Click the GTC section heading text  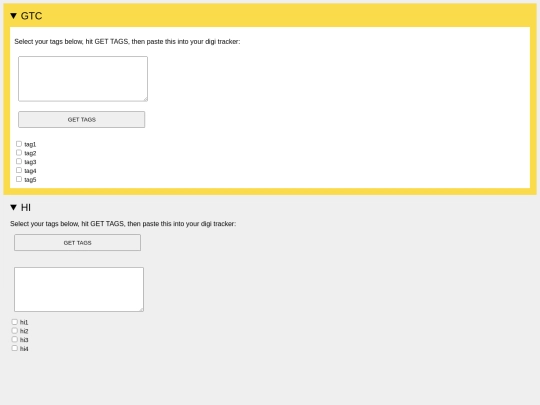click(x=31, y=16)
